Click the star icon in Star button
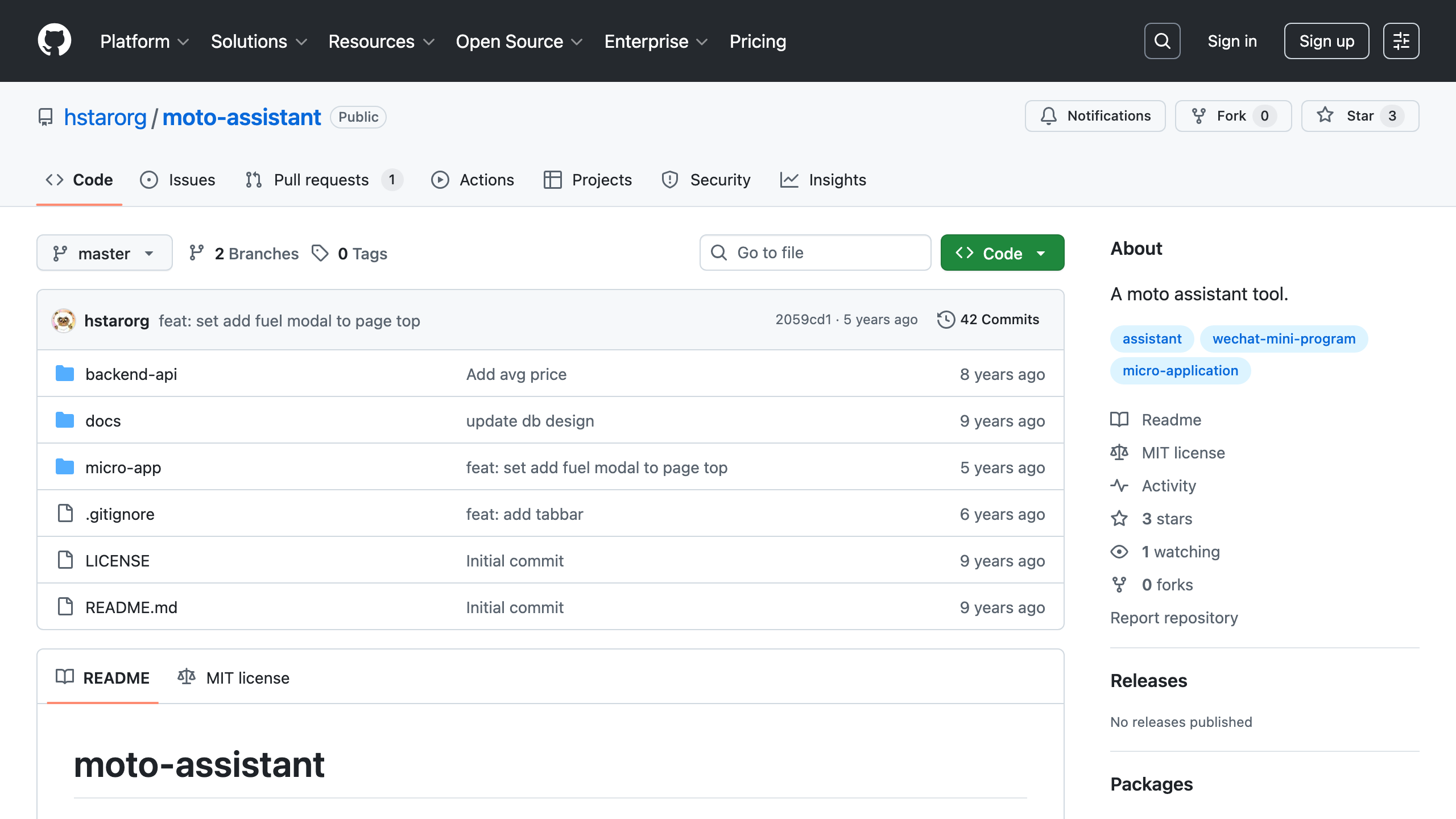The image size is (1456, 819). (1325, 115)
